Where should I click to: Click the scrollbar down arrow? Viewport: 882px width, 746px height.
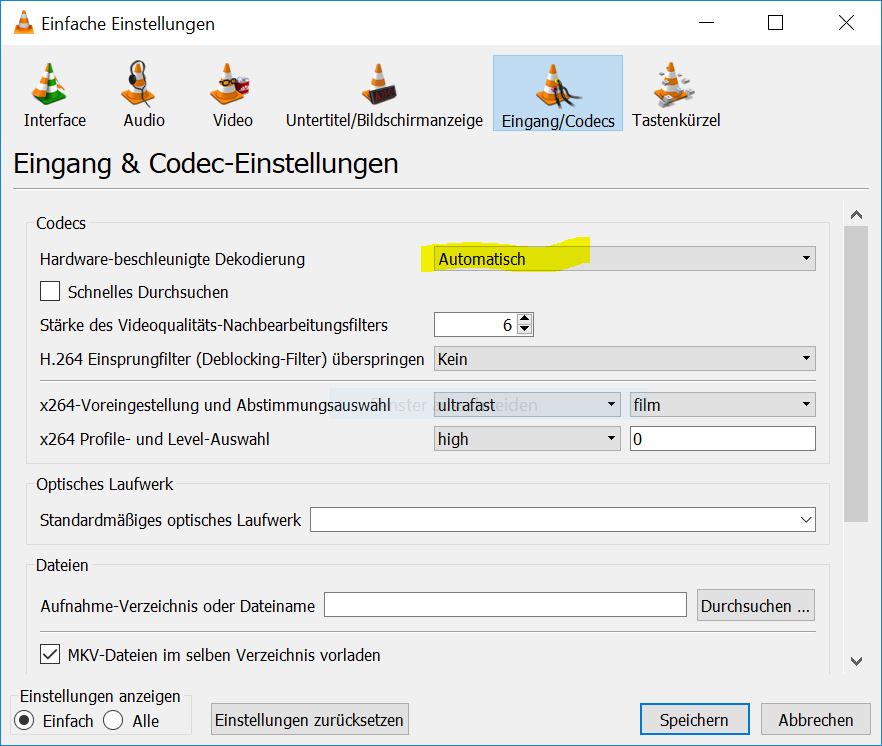tap(857, 661)
